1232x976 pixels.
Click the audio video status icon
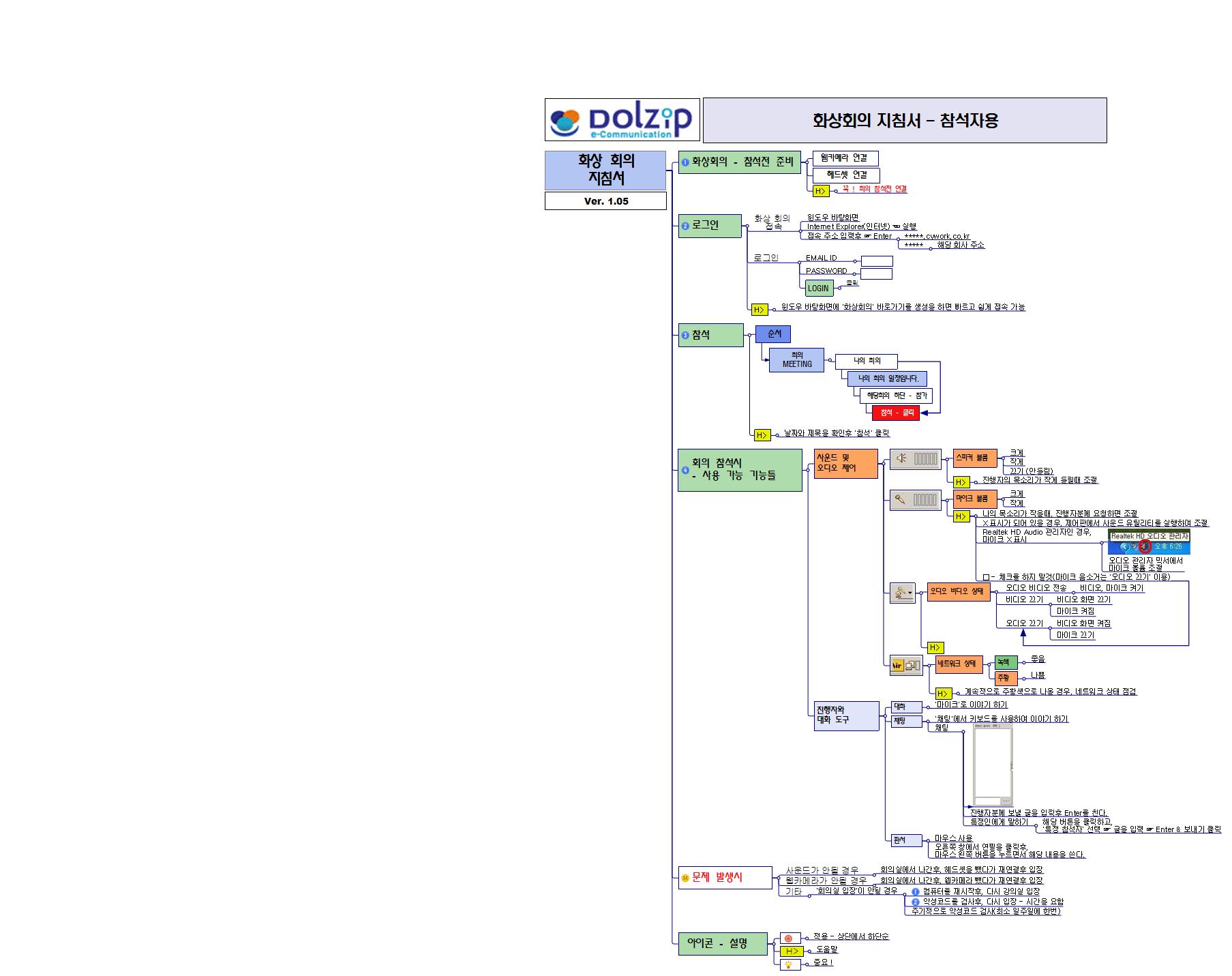coord(900,593)
